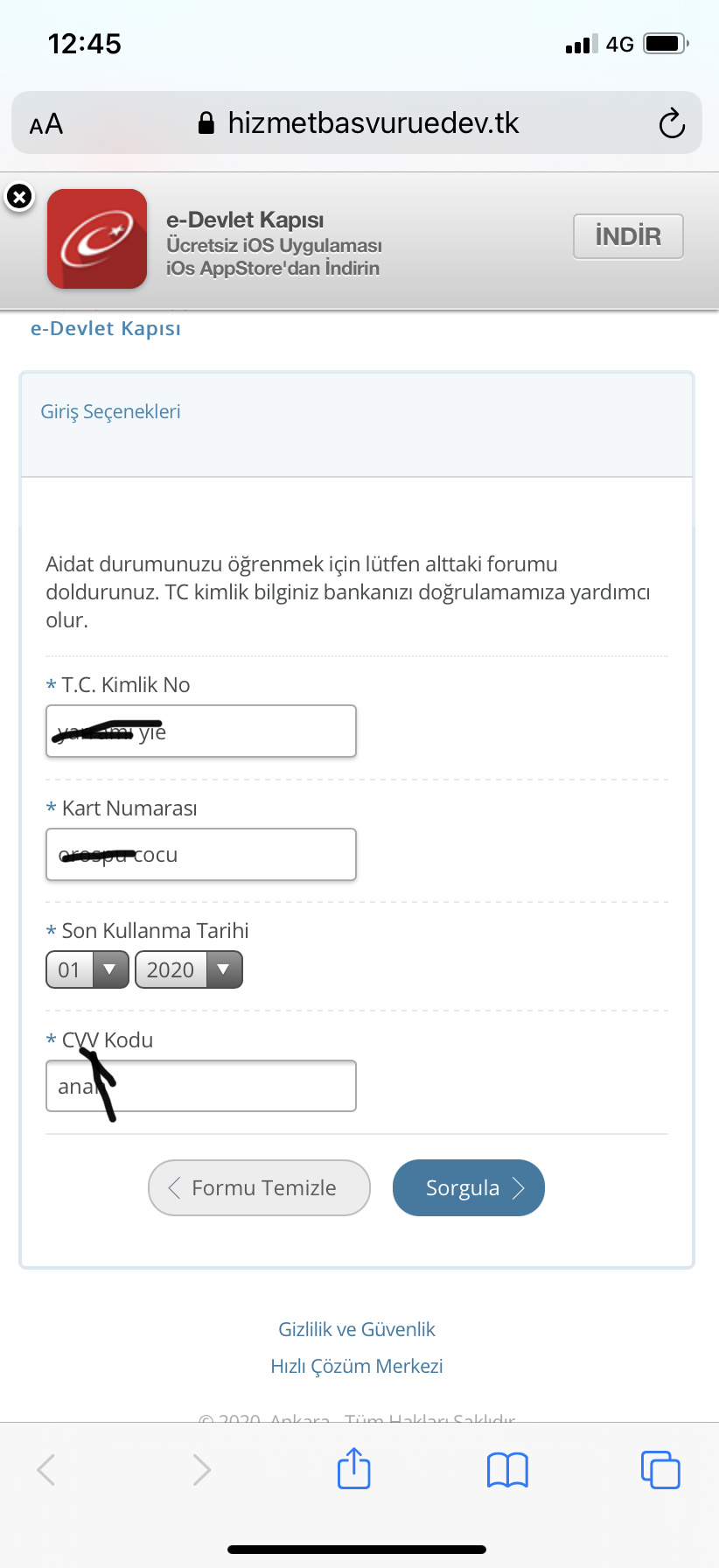Open the Safari share sheet icon
The image size is (719, 1568).
[354, 1468]
